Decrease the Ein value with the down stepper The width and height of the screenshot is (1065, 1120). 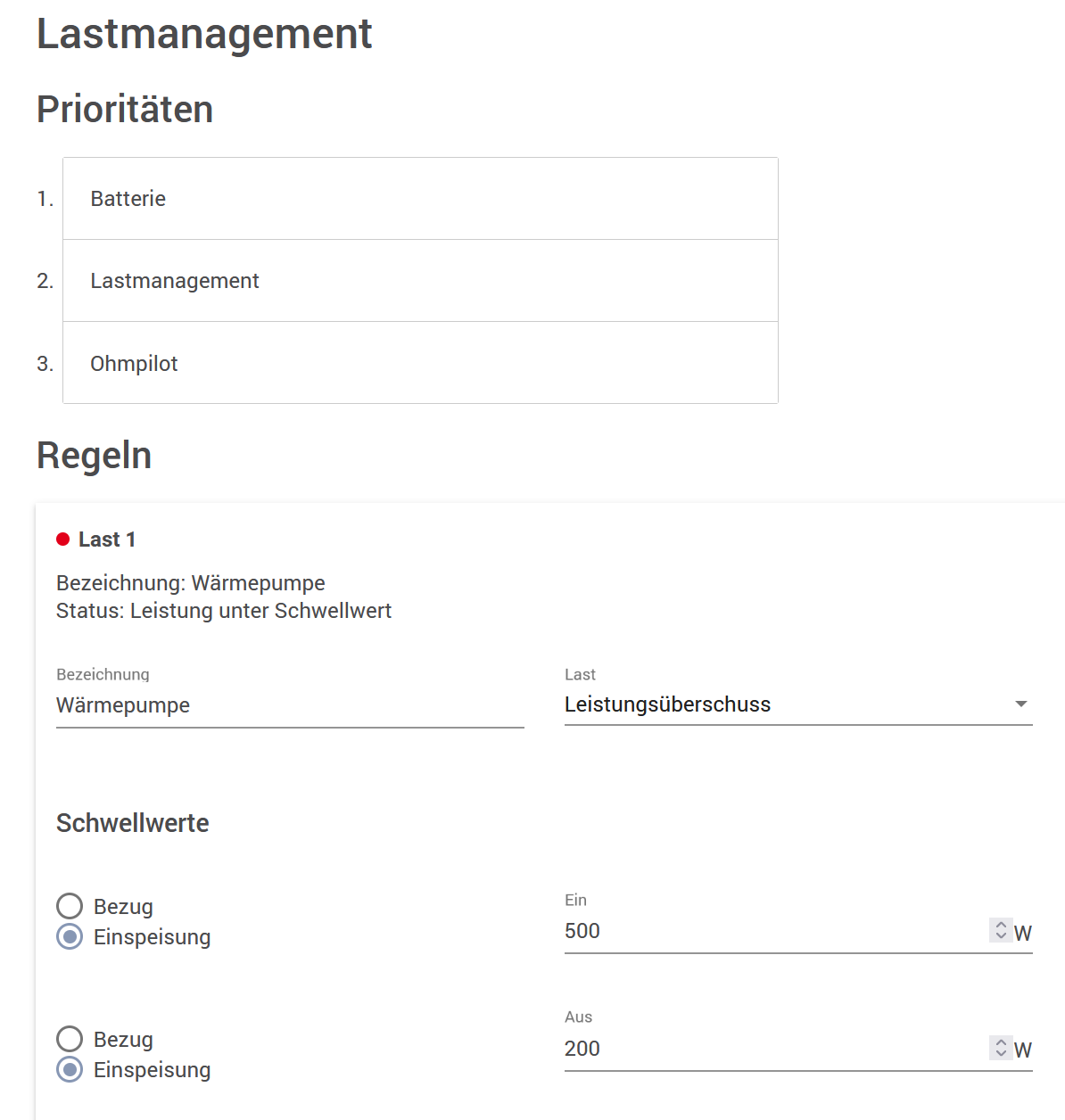tap(1000, 937)
